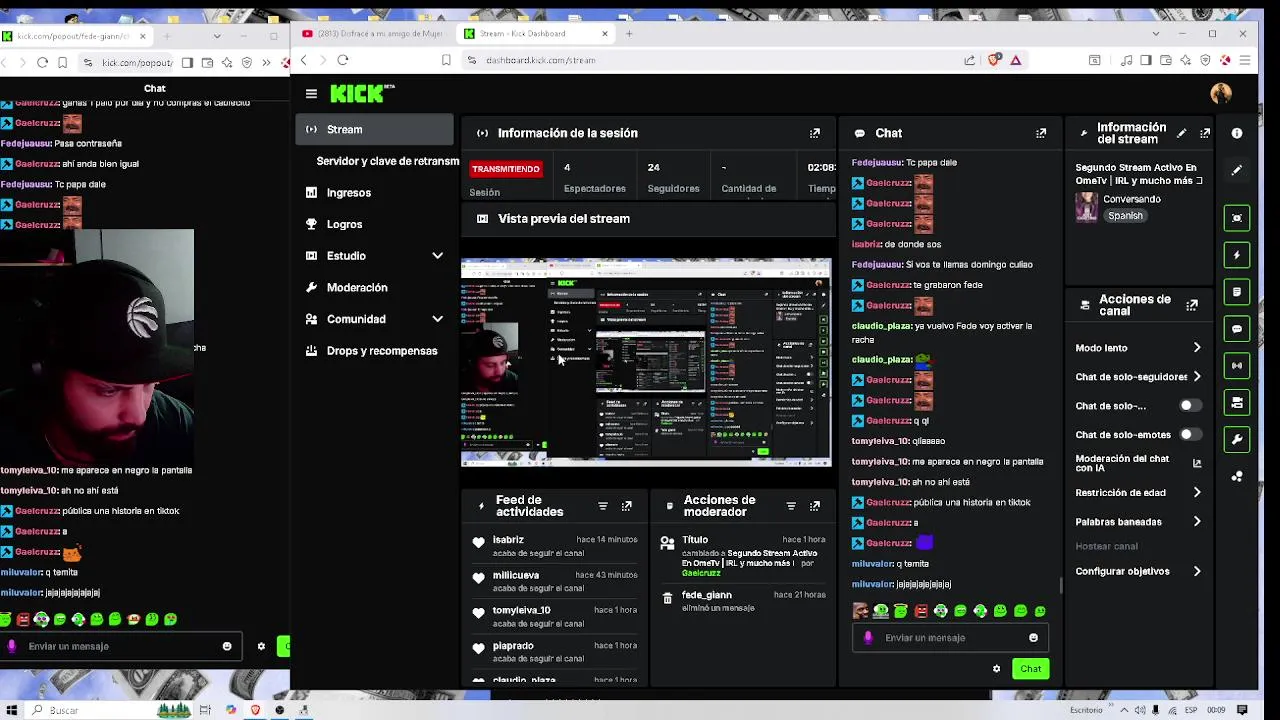Open chat settings gear next to Chat button

(x=996, y=669)
